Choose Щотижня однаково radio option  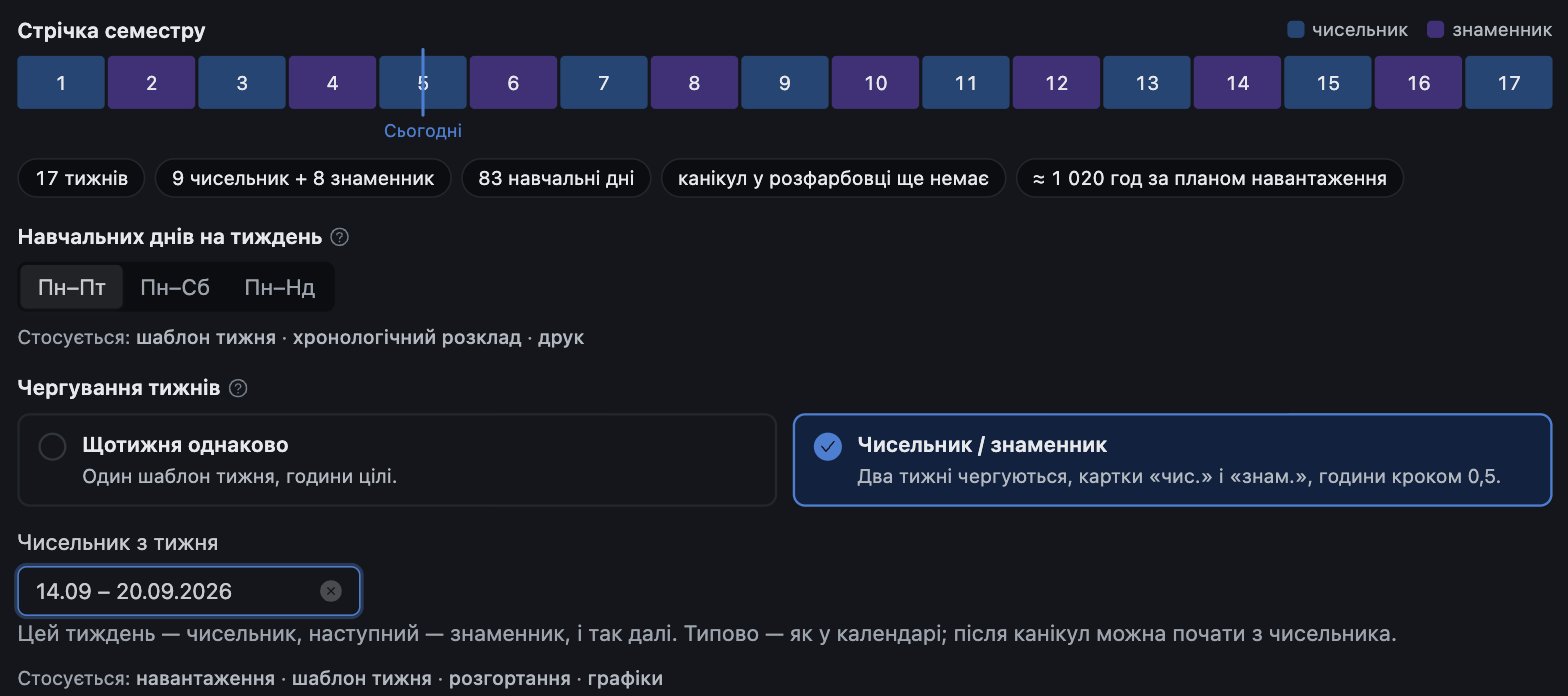pos(397,460)
